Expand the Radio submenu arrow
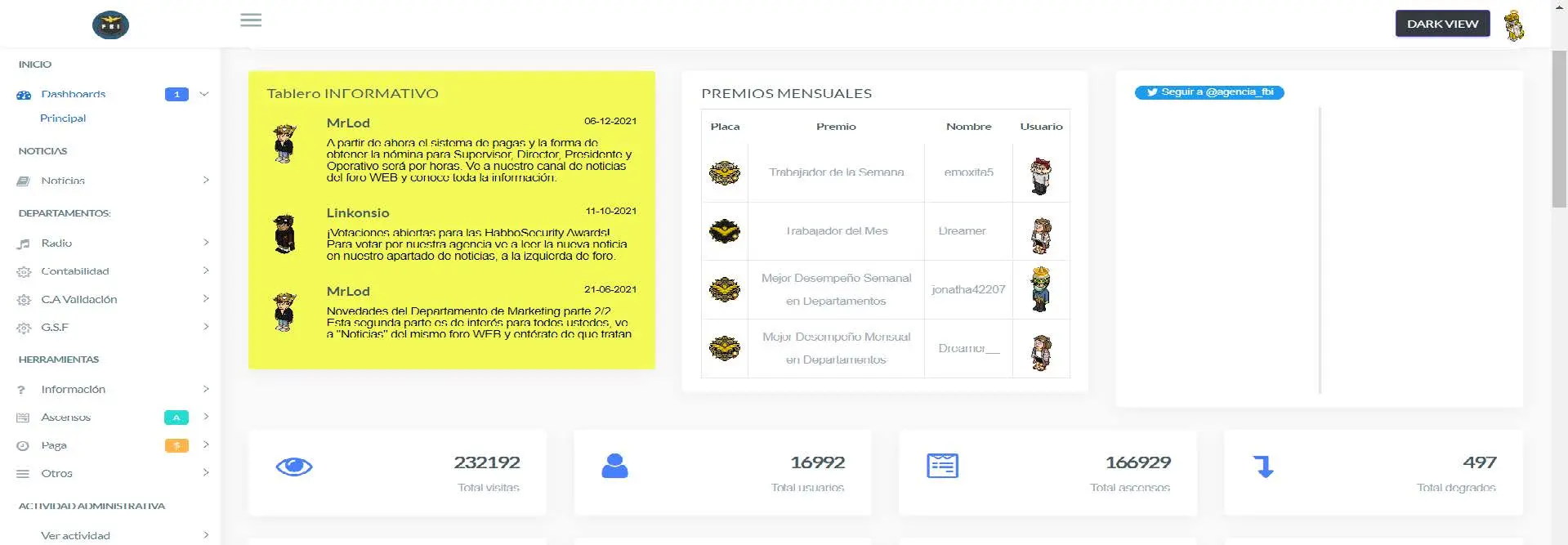Viewport: 1568px width, 545px height. (206, 243)
